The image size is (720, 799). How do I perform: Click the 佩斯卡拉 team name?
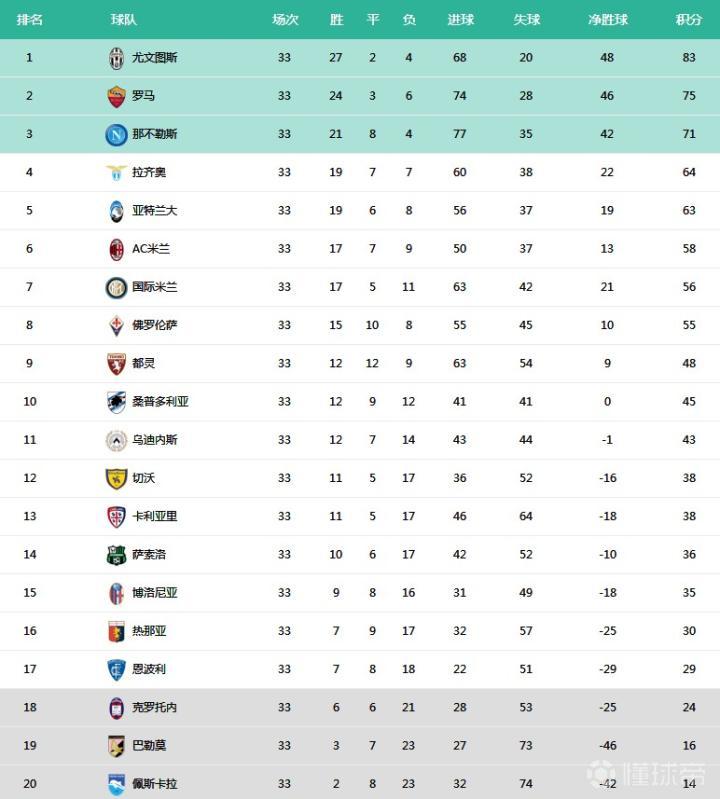(x=154, y=784)
